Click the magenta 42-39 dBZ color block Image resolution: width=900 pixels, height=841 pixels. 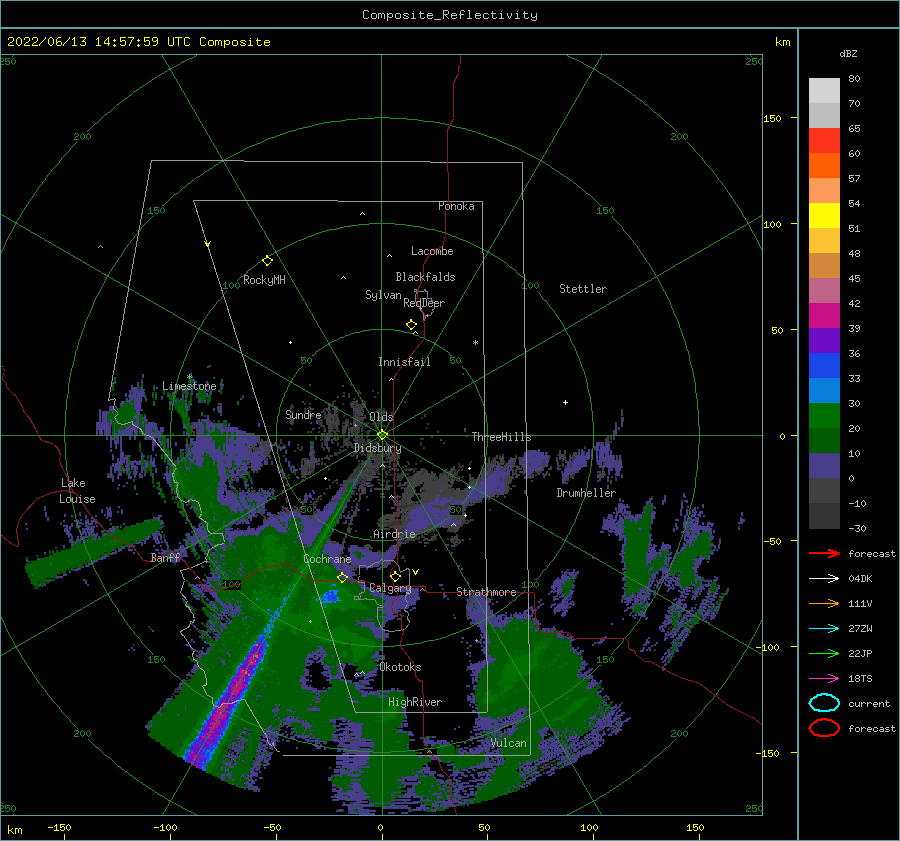point(824,315)
